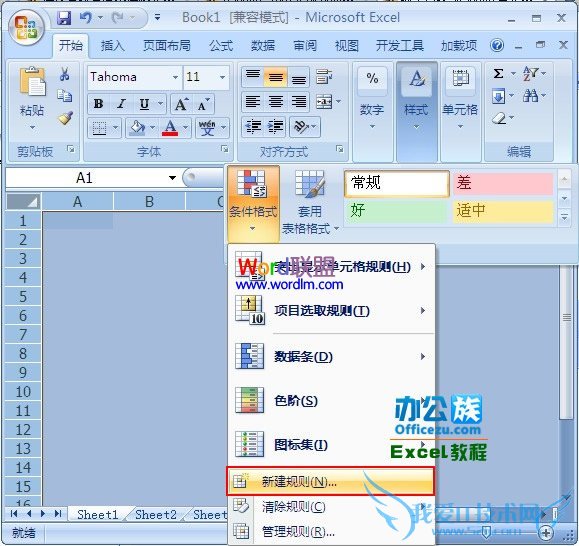The image size is (579, 546).
Task: Save the workbook using the floppy icon
Action: (x=64, y=18)
